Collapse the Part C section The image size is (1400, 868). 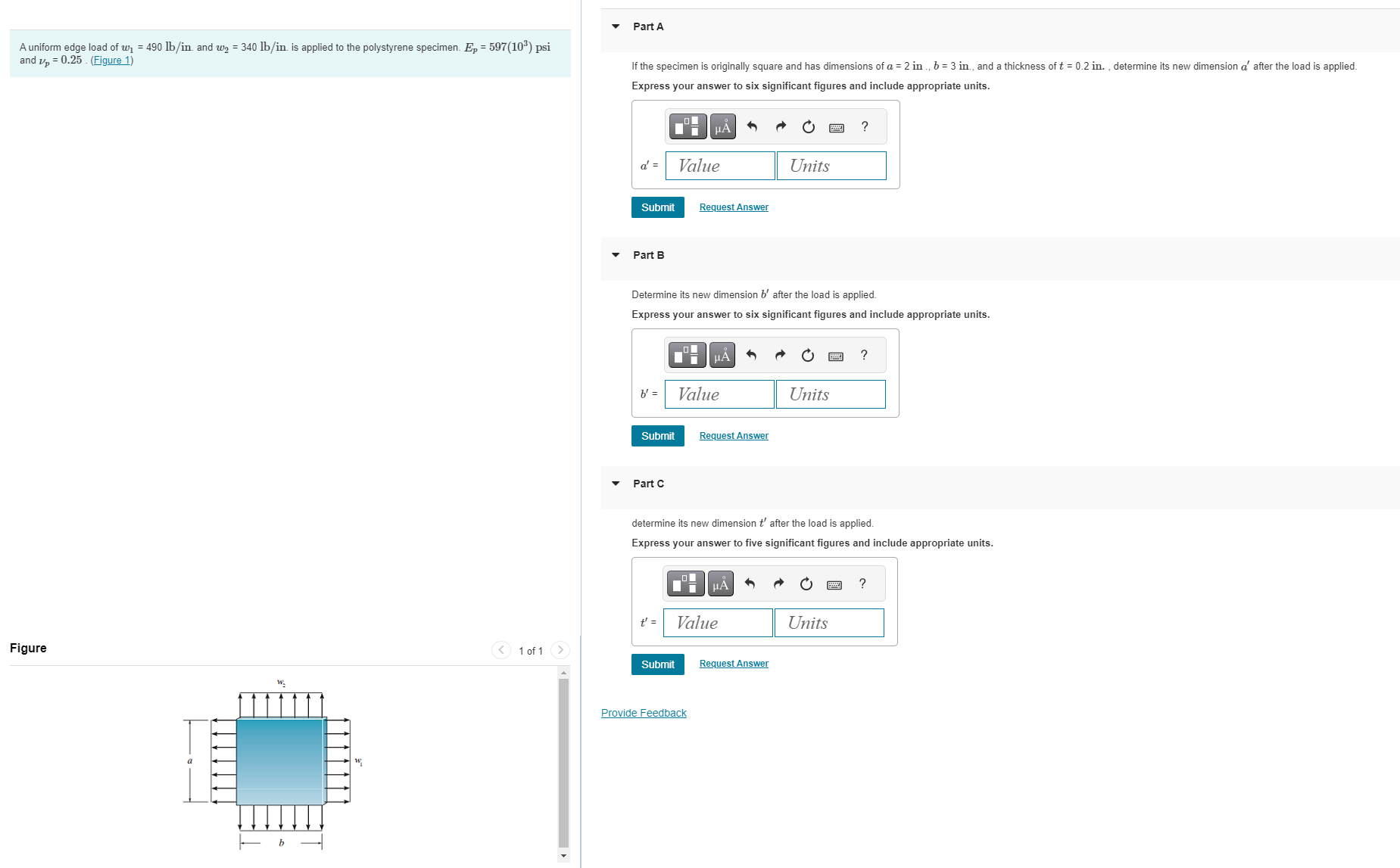pyautogui.click(x=616, y=484)
